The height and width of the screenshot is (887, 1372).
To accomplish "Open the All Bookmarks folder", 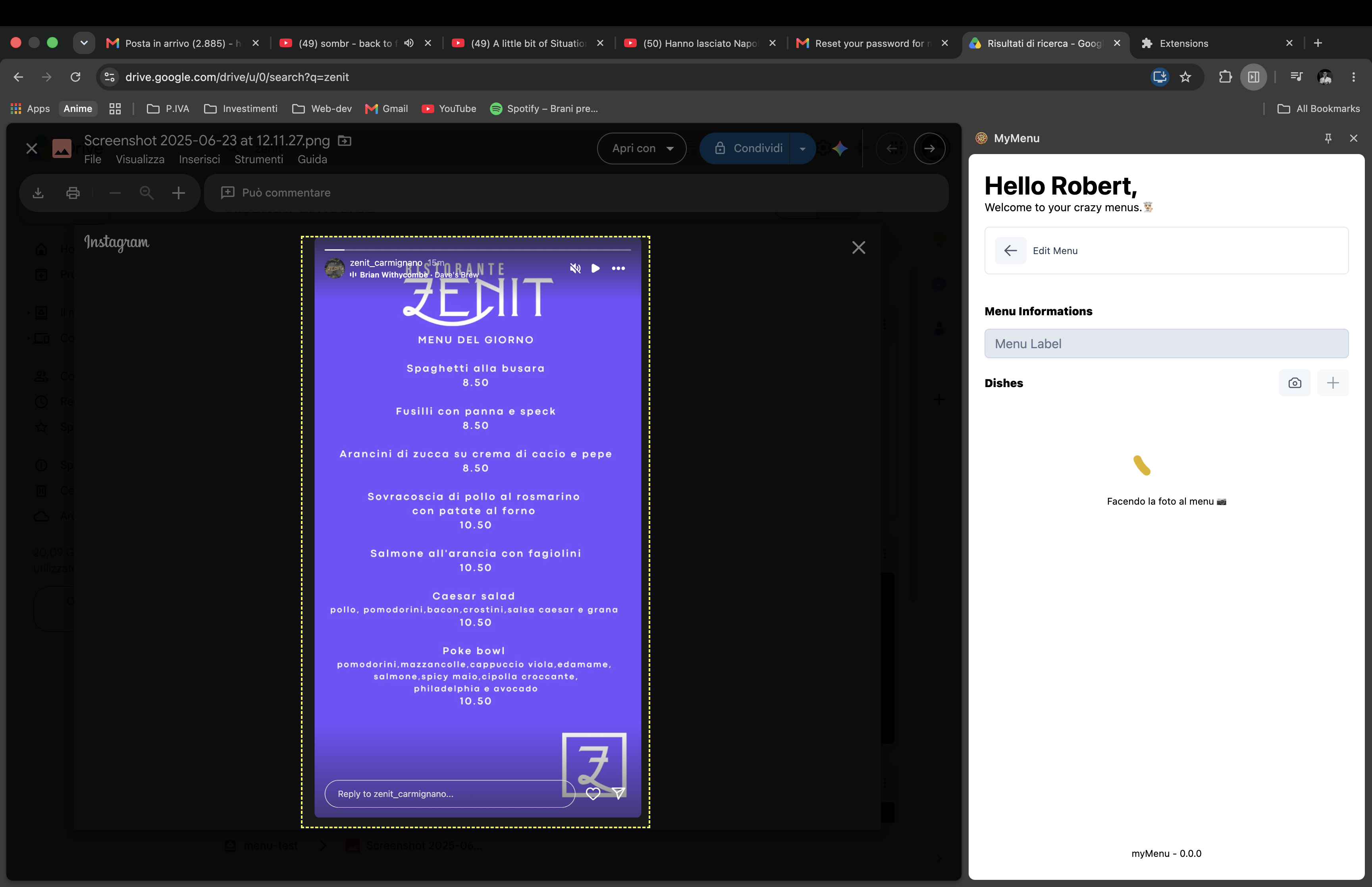I will (1318, 109).
